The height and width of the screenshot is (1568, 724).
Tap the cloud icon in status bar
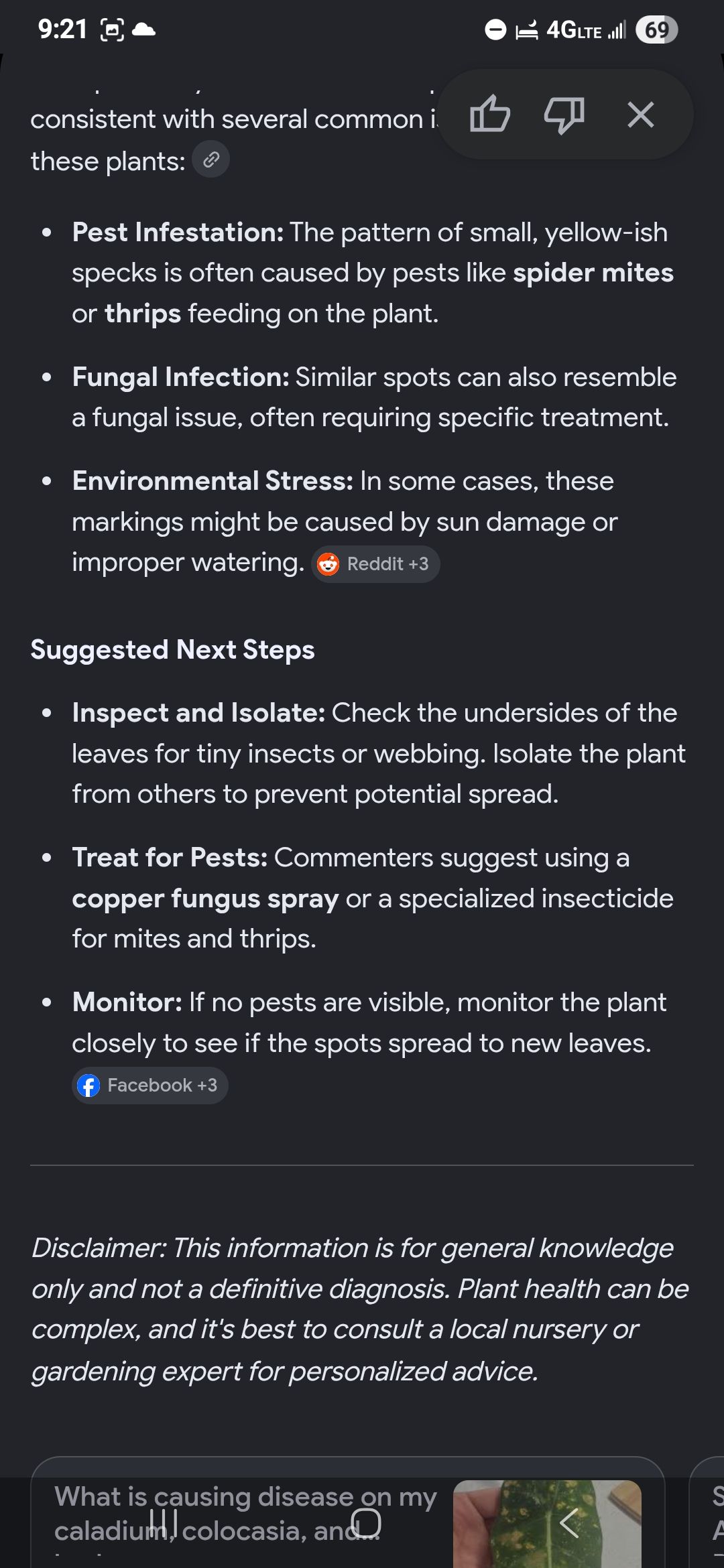[144, 29]
